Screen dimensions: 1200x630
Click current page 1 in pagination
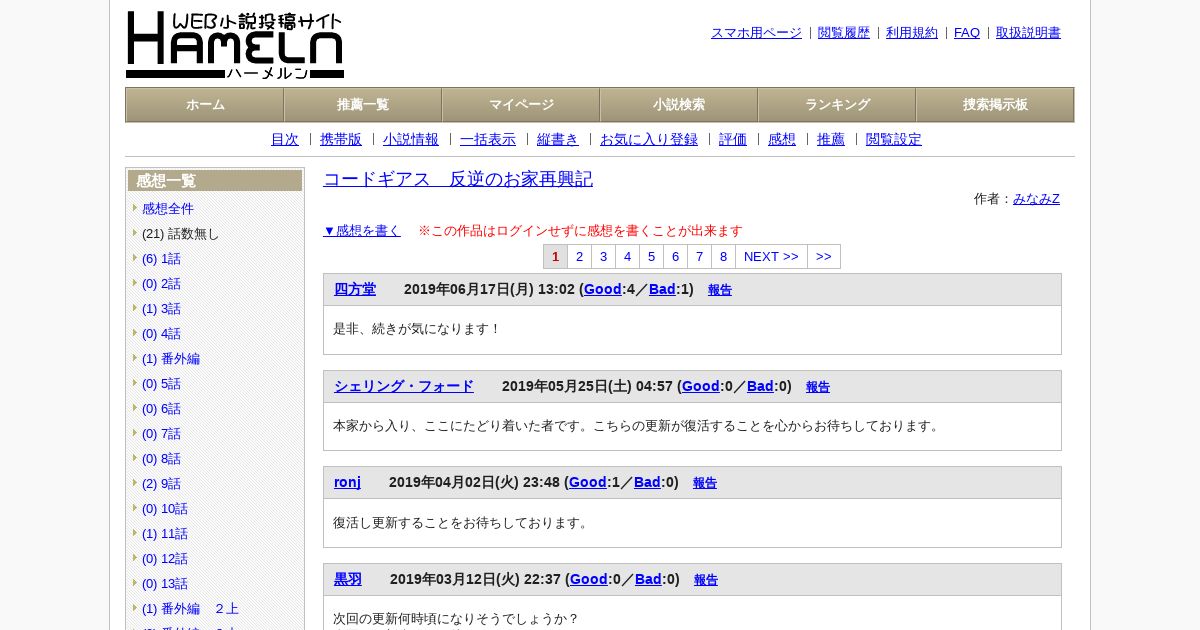click(555, 257)
